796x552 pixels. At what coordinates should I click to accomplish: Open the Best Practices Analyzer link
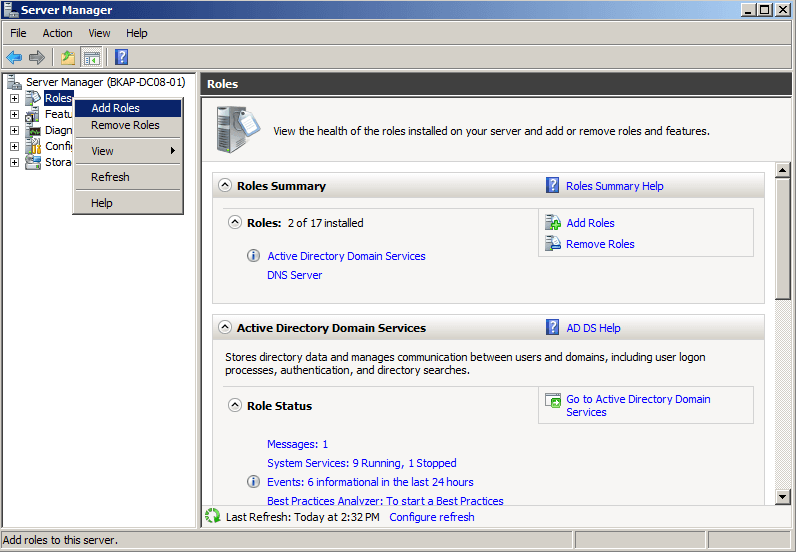coord(385,500)
